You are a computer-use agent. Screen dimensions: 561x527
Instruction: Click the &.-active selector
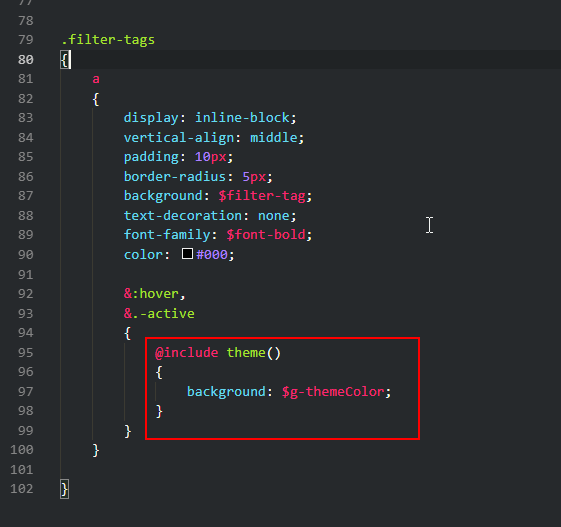(x=159, y=314)
